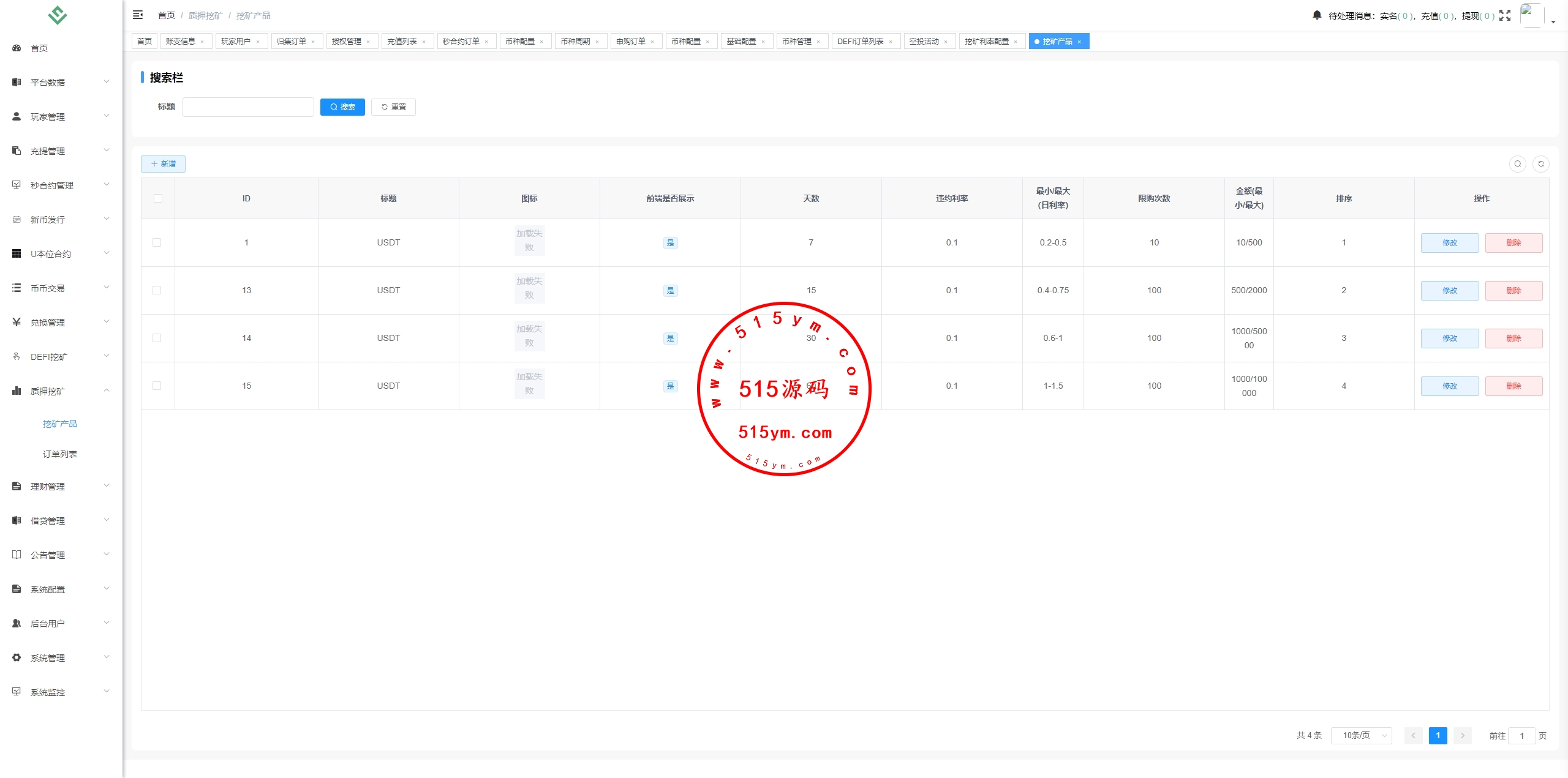Open the 订单列表 submenu item
The width and height of the screenshot is (1568, 778).
(60, 454)
